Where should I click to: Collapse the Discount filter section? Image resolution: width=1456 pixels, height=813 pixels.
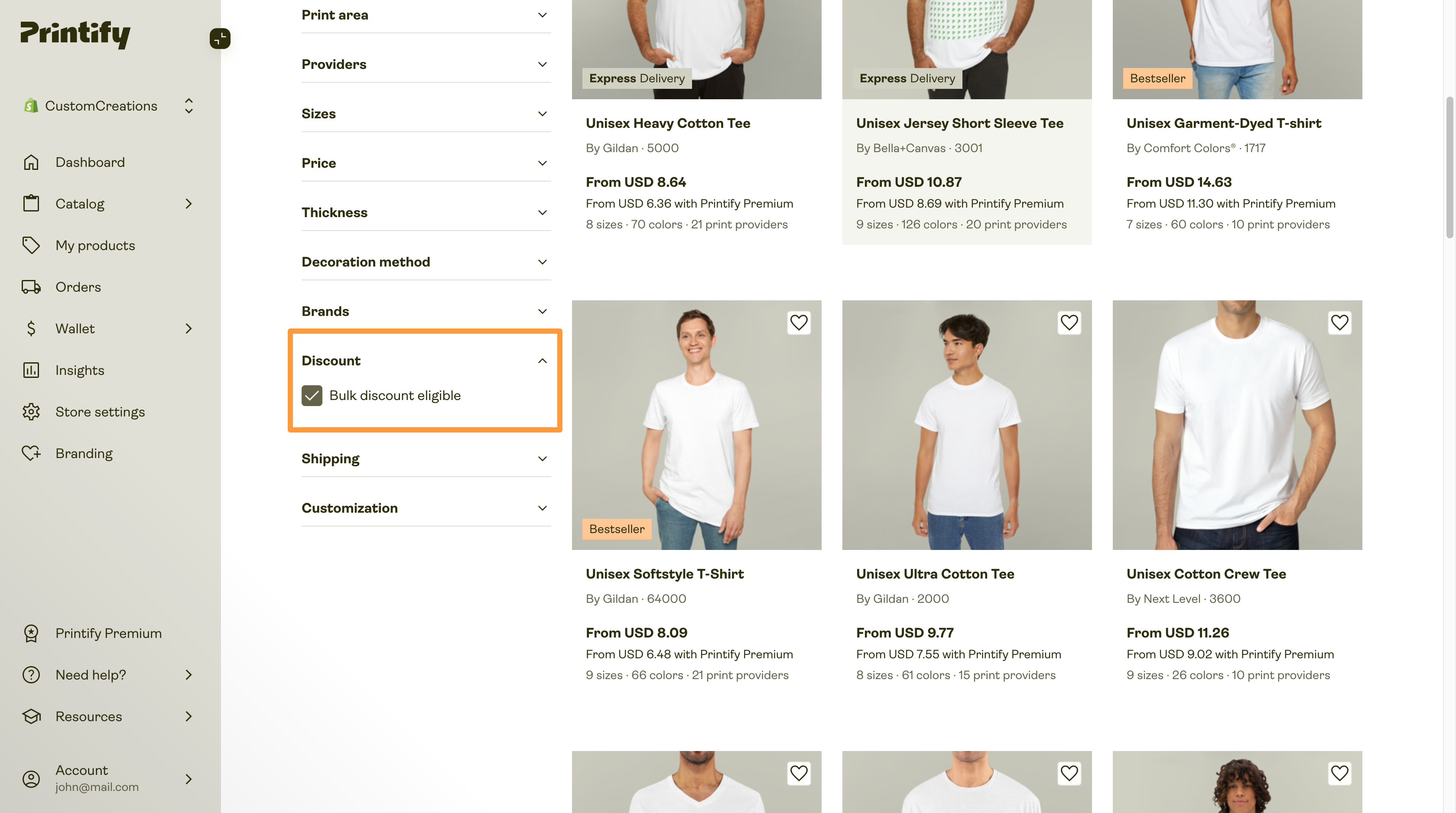point(426,361)
